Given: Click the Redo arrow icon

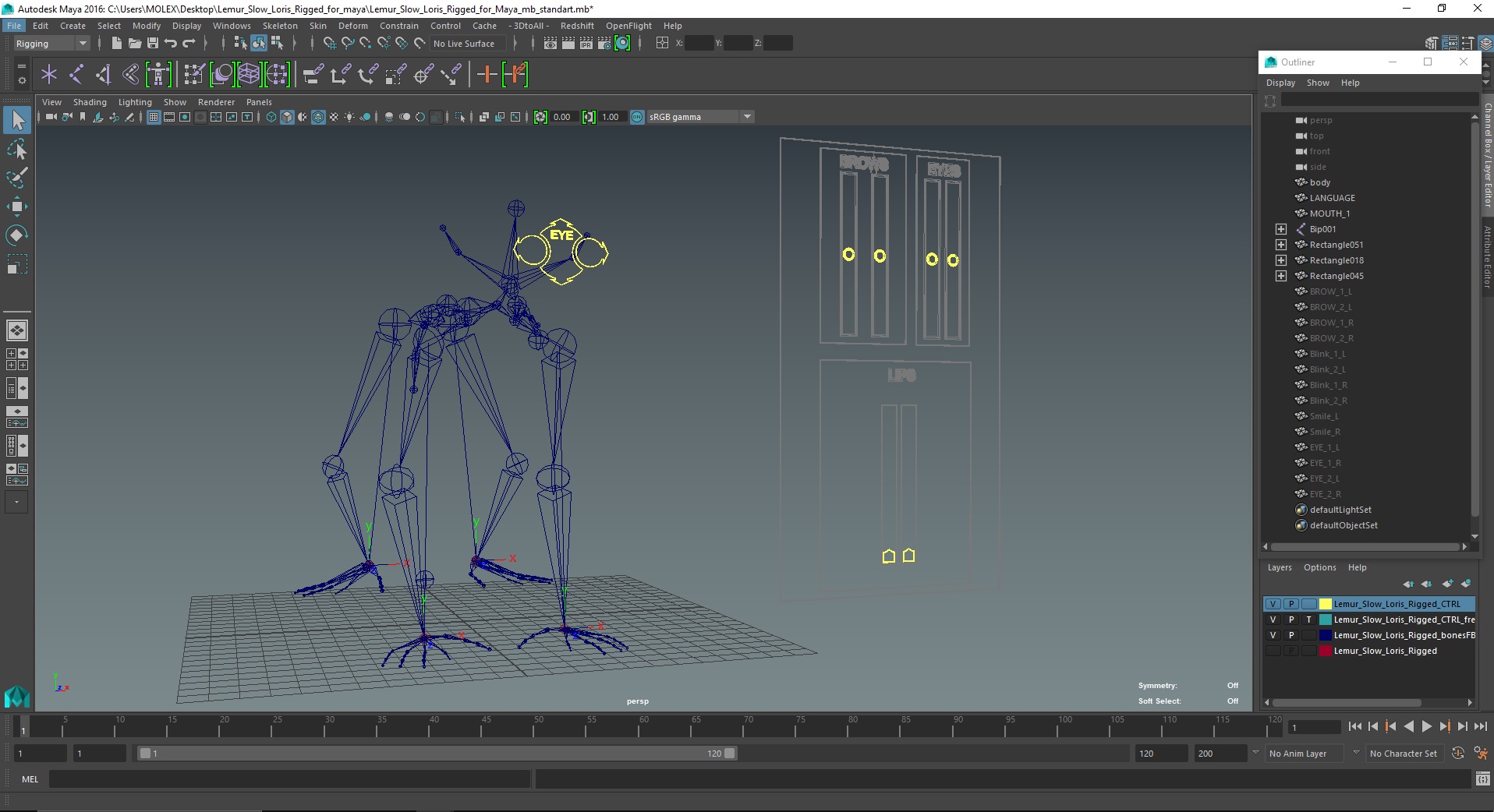Looking at the screenshot, I should coord(189,44).
